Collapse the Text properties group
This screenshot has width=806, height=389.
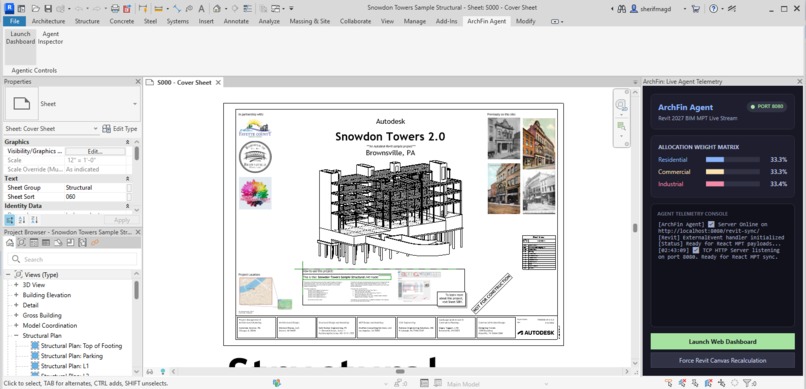(127, 178)
